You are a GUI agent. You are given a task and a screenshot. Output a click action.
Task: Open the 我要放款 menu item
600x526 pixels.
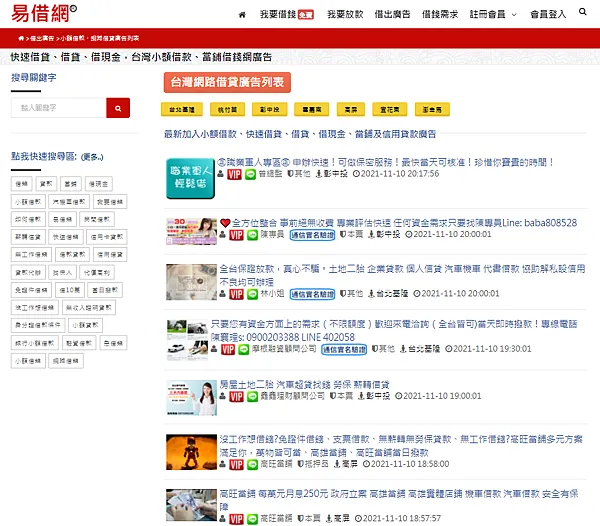click(x=345, y=15)
